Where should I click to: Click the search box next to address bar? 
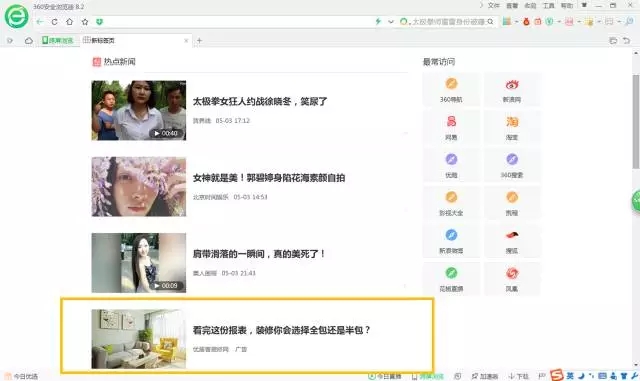[448, 22]
